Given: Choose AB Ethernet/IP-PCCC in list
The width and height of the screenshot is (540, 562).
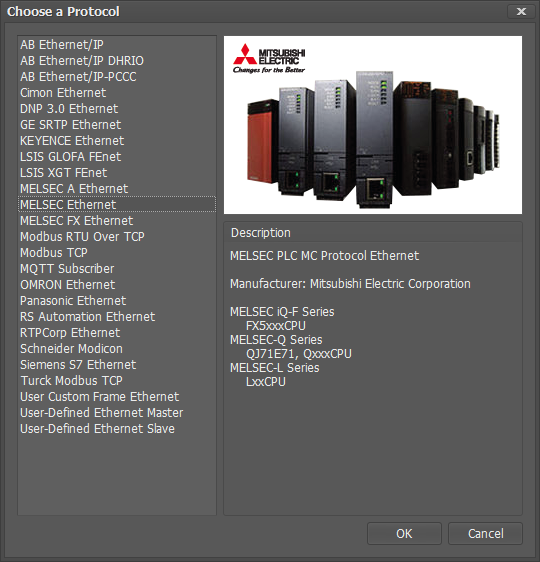Looking at the screenshot, I should 117,77.
